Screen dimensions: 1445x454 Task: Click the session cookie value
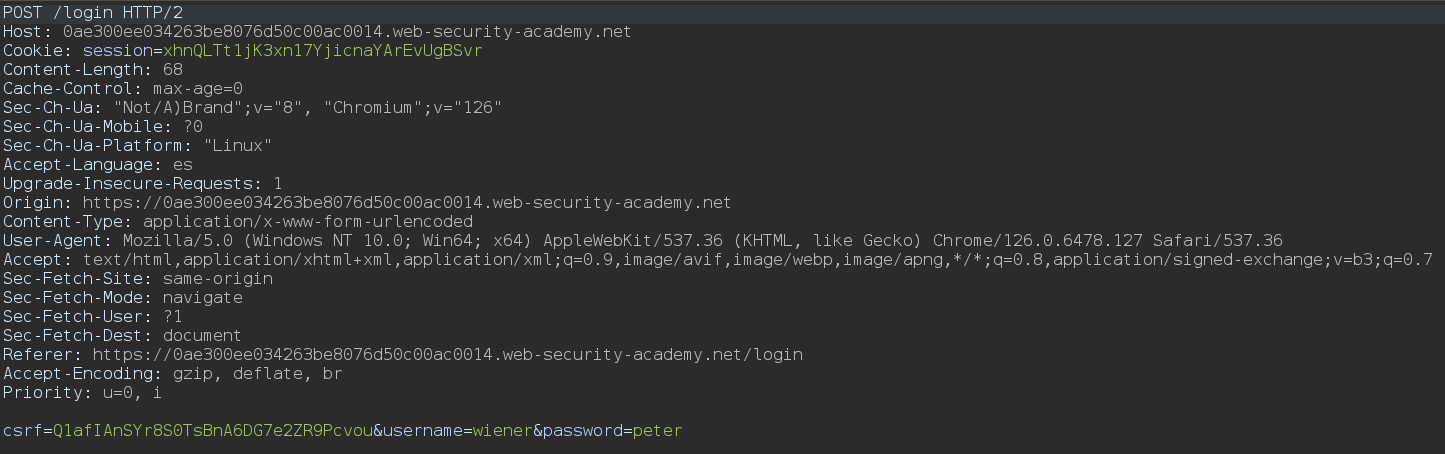pyautogui.click(x=323, y=50)
